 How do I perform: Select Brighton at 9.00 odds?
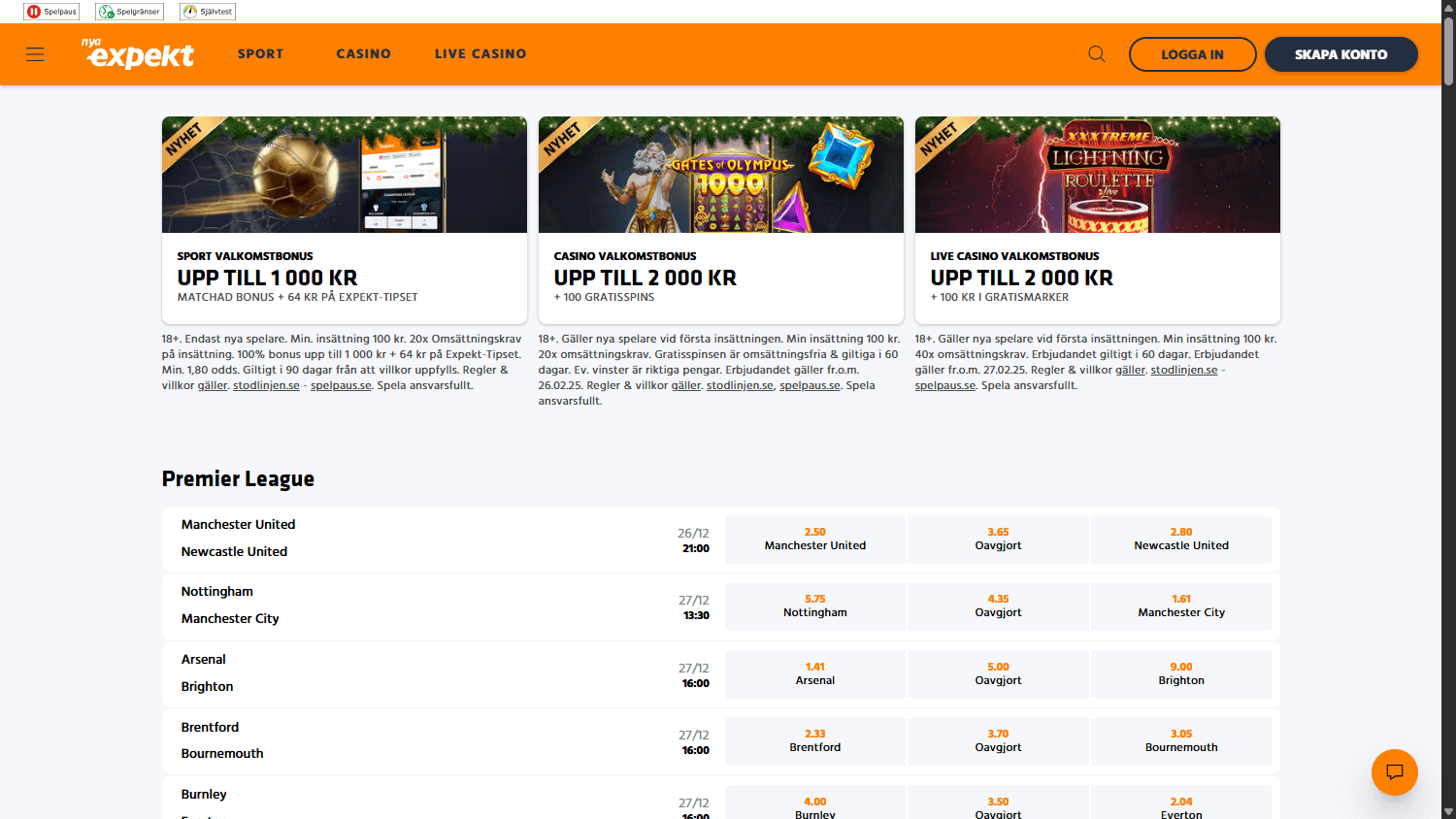1180,673
